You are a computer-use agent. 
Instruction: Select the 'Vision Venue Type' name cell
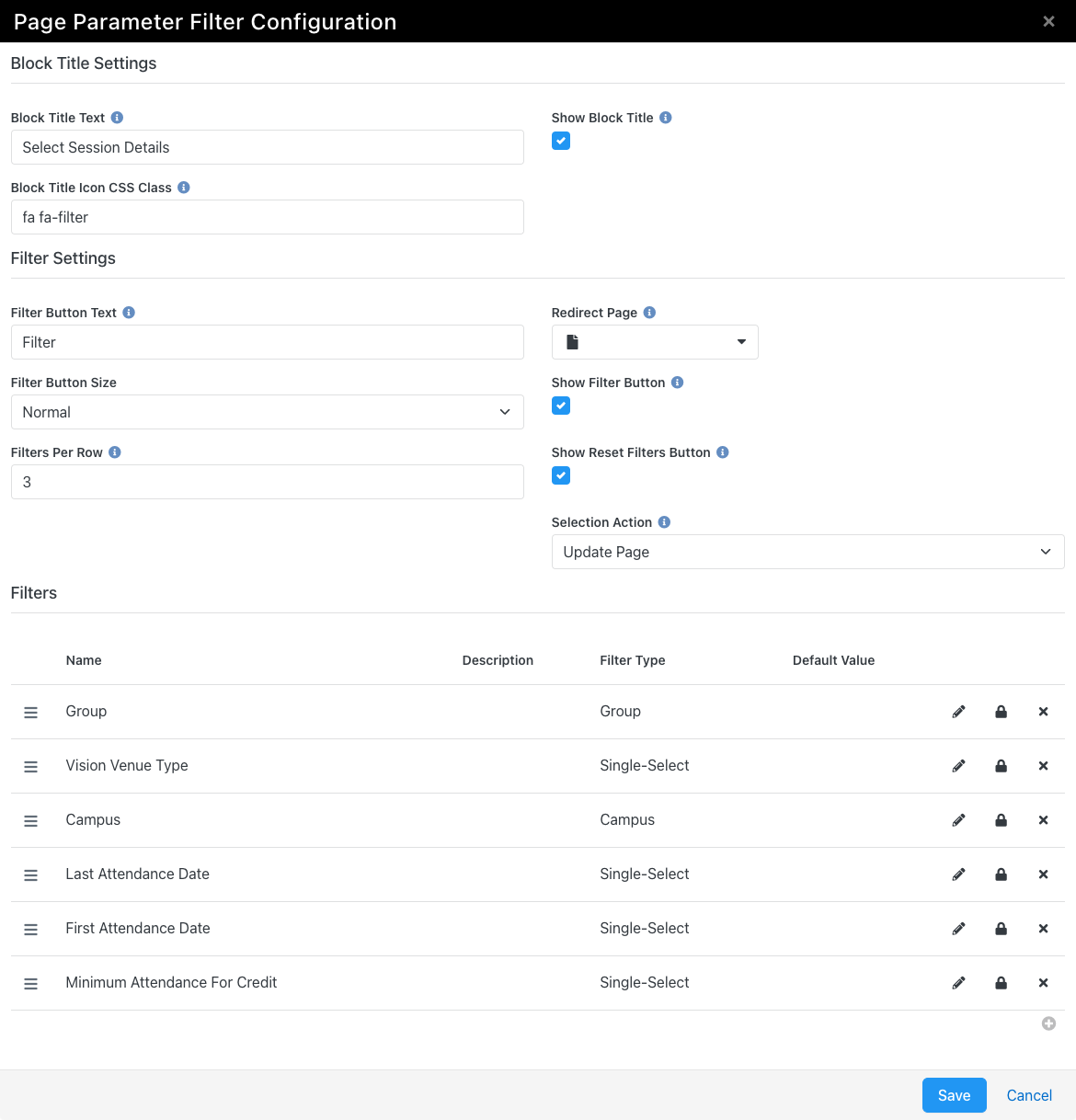pyautogui.click(x=127, y=766)
